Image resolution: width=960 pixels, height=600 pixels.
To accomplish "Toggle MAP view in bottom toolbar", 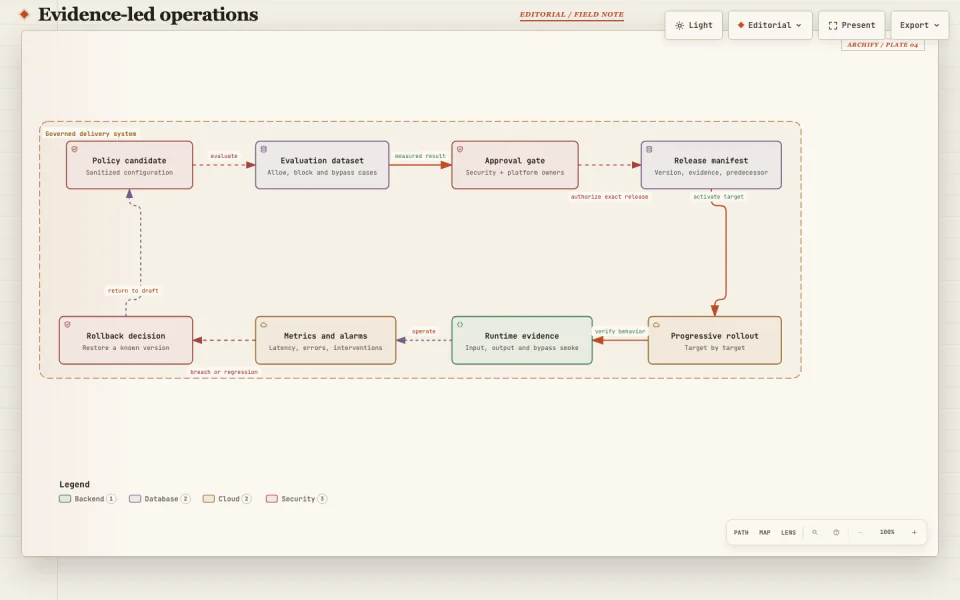I will [765, 533].
